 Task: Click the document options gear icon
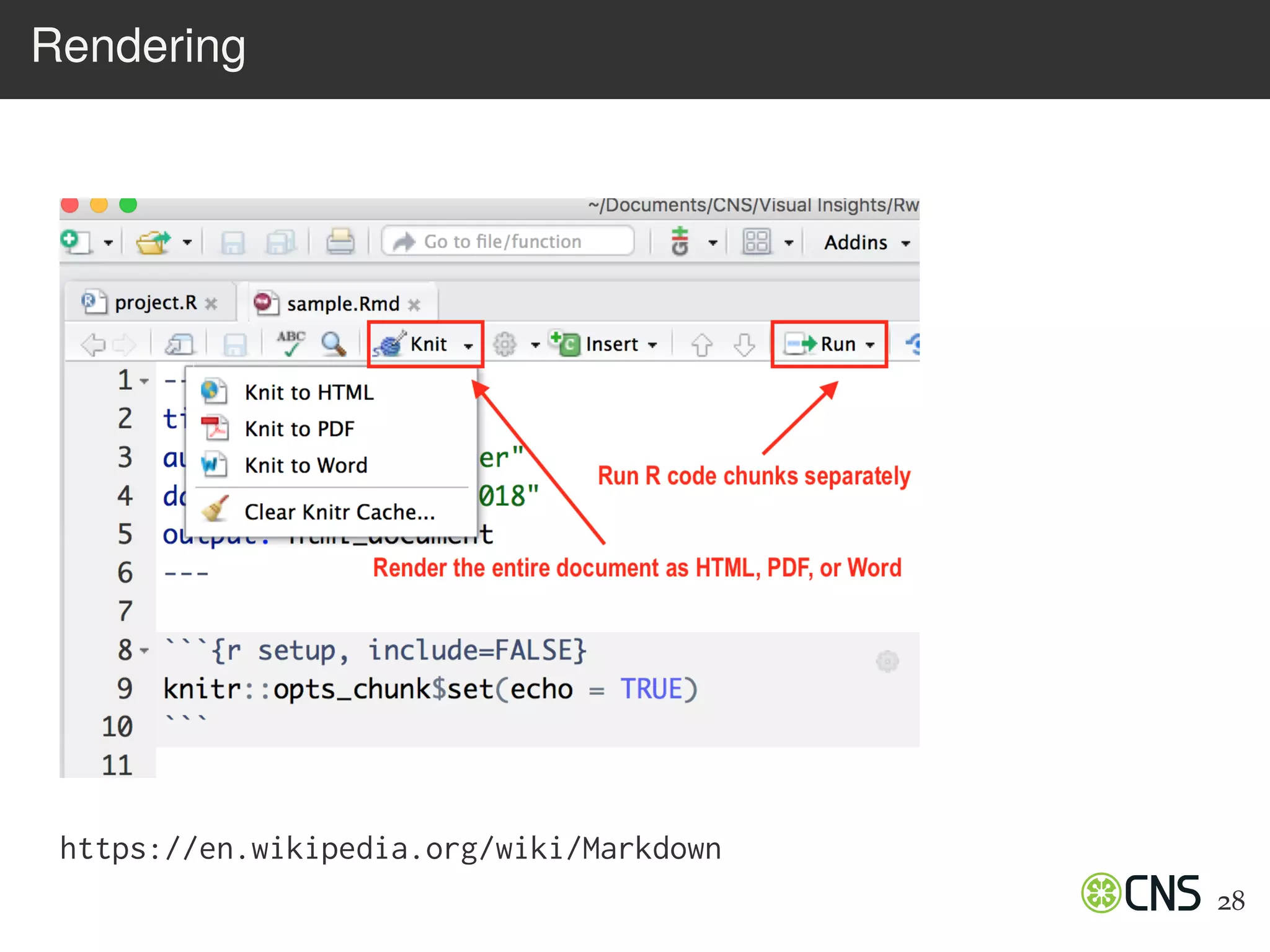click(x=505, y=344)
